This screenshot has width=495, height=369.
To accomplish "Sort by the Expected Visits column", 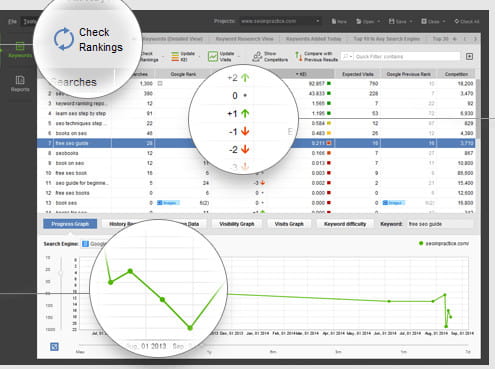I will click(x=357, y=74).
